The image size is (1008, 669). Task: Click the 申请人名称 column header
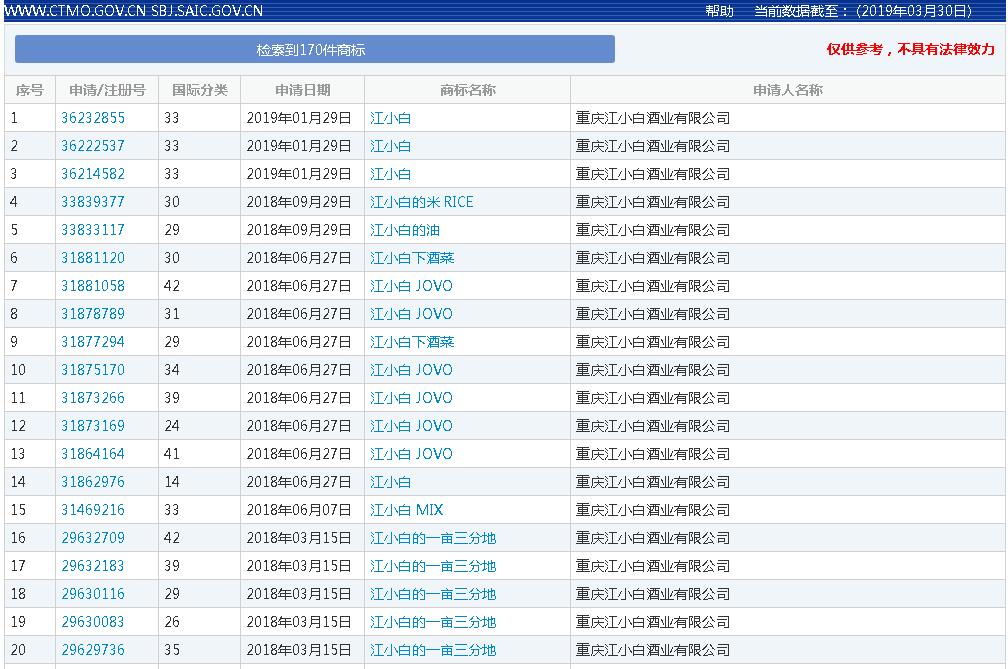coord(788,90)
